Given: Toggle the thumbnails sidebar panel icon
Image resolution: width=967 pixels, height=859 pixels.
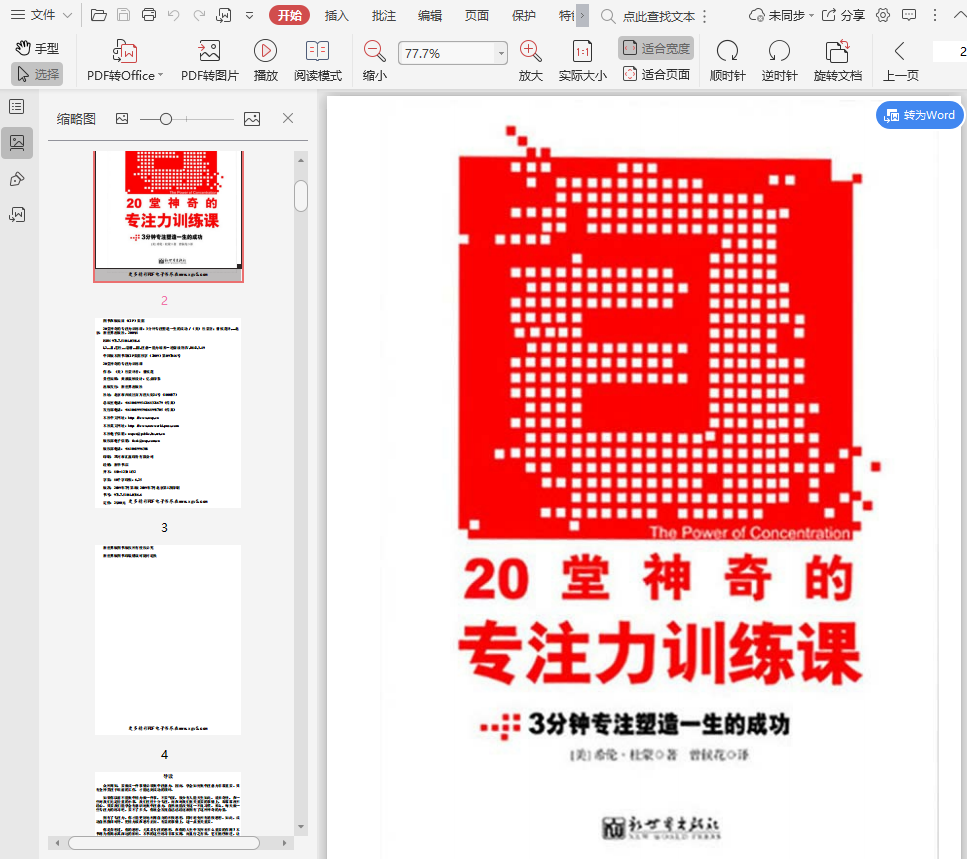Looking at the screenshot, I should coord(17,143).
